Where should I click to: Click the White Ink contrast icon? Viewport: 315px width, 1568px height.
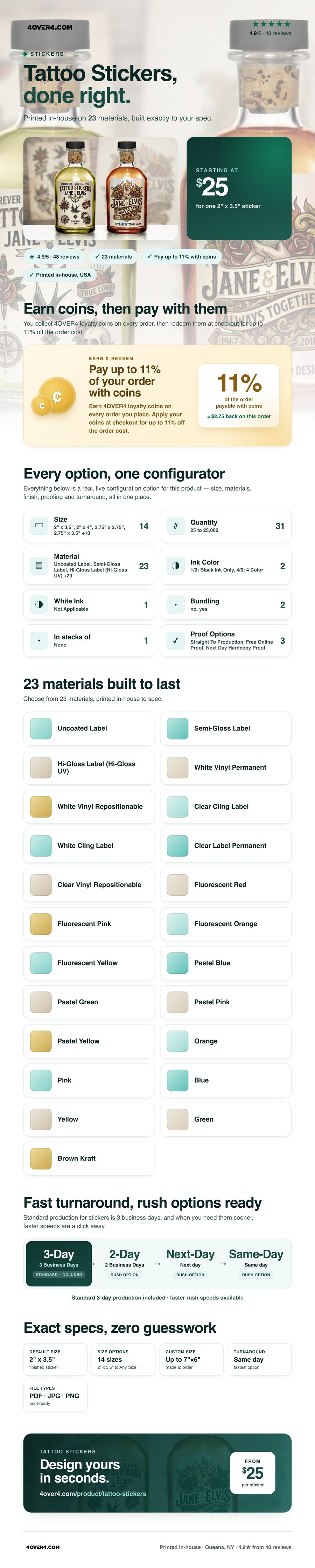40,604
